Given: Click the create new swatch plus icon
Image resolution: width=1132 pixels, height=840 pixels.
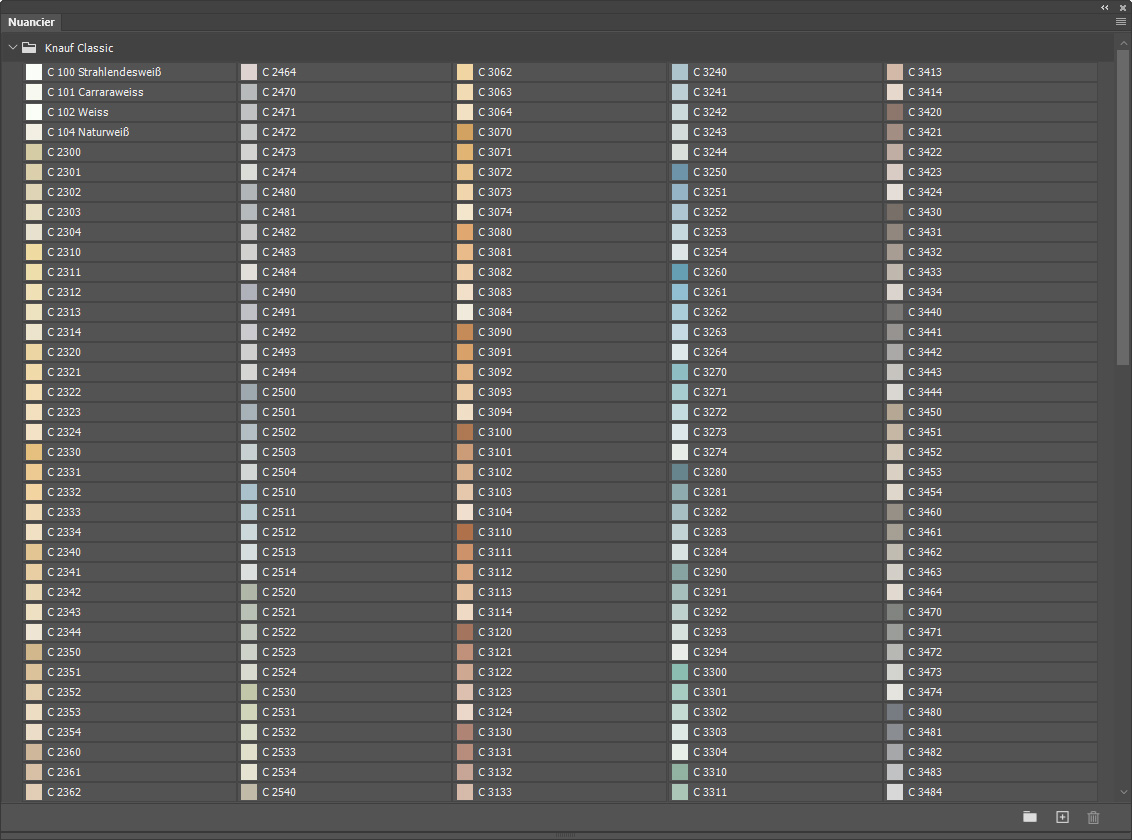Looking at the screenshot, I should click(x=1062, y=817).
